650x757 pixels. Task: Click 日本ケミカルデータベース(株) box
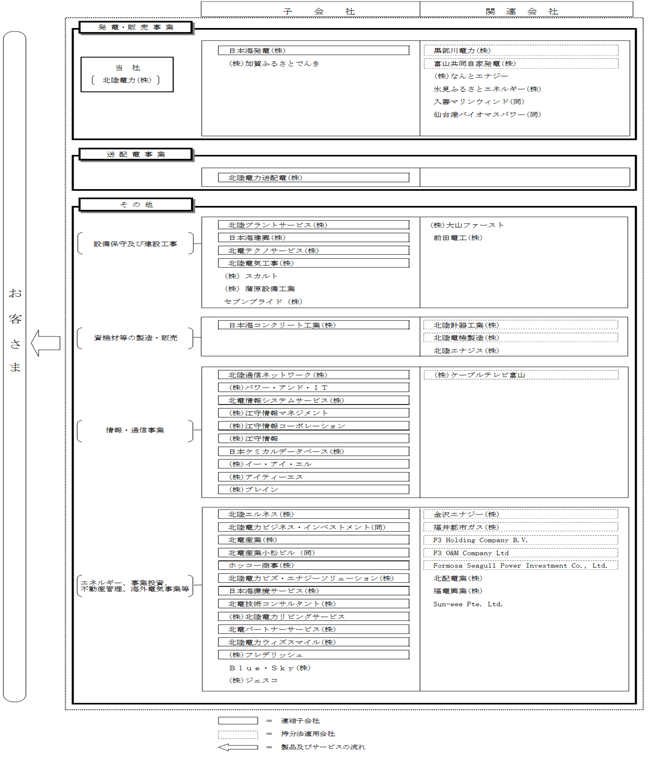[x=313, y=451]
